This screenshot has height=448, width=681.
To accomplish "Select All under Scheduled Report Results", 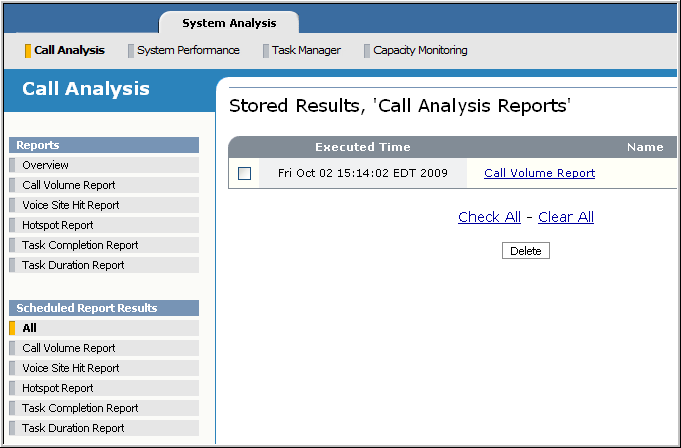I will (x=30, y=328).
